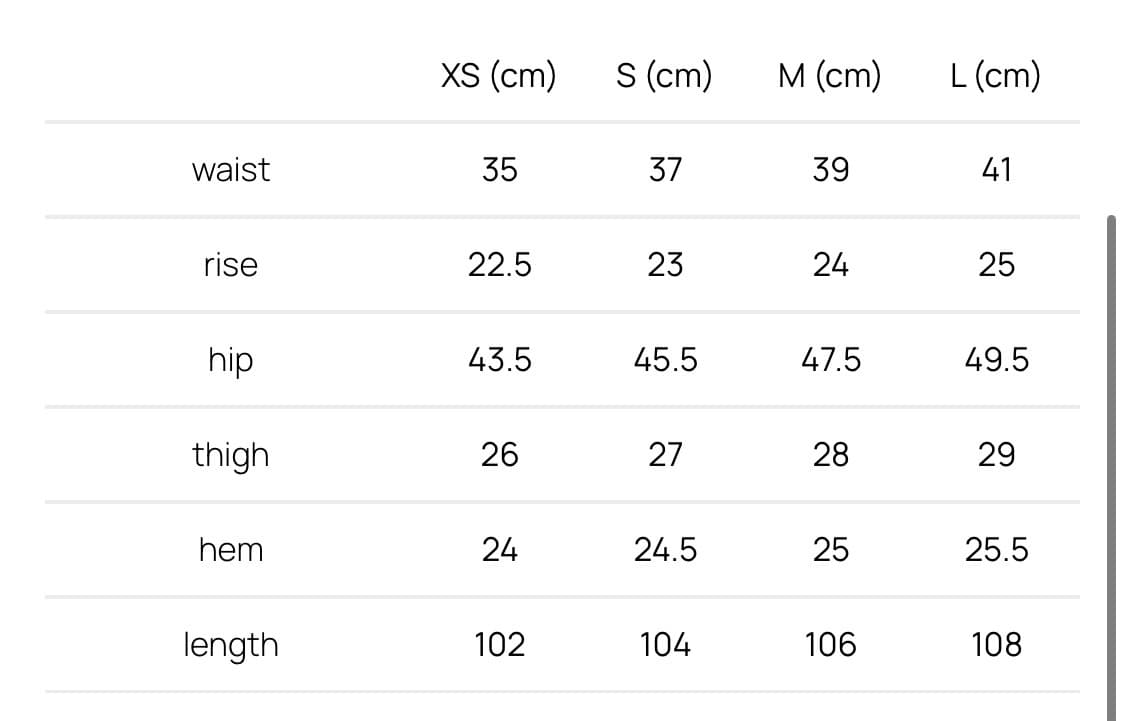Click the rise row label
This screenshot has width=1125, height=721.
pyautogui.click(x=231, y=265)
